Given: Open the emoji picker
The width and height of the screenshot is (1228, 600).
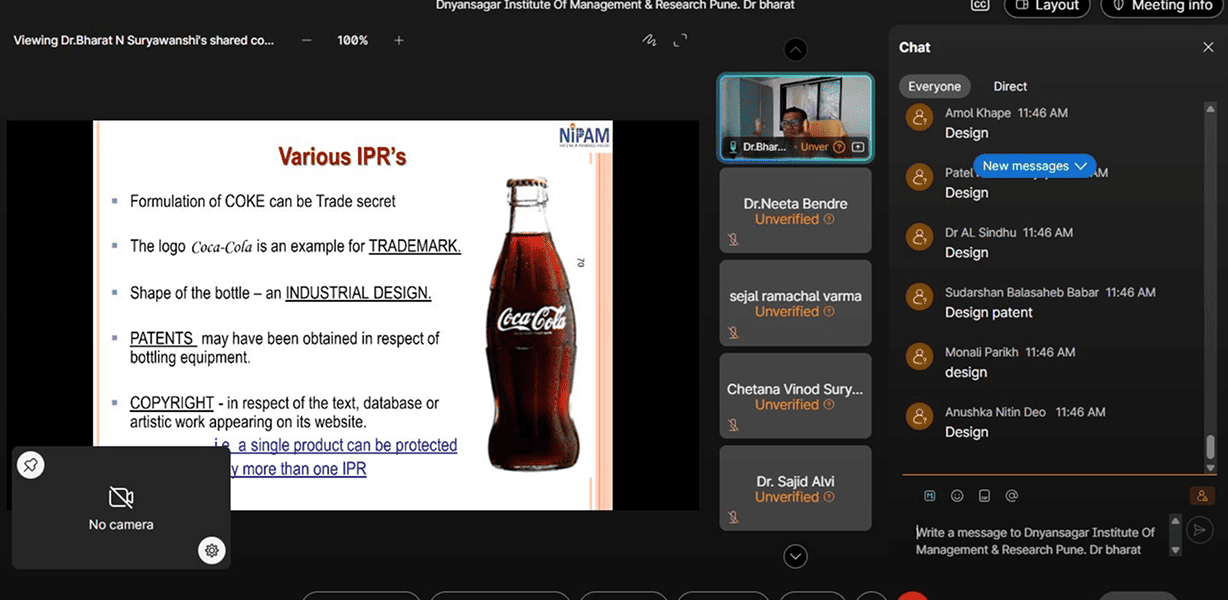Looking at the screenshot, I should pyautogui.click(x=957, y=495).
